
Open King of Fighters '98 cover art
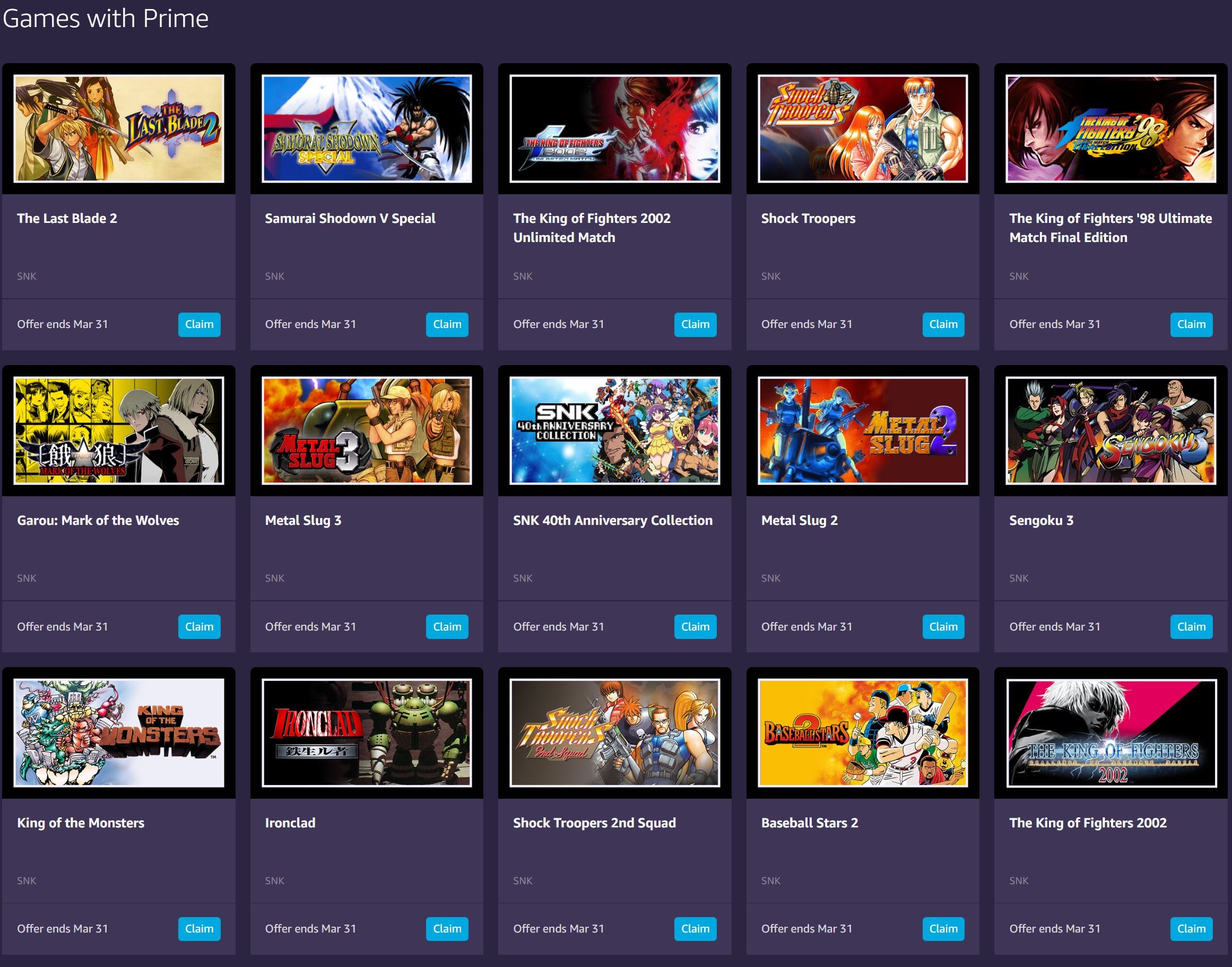click(1111, 128)
